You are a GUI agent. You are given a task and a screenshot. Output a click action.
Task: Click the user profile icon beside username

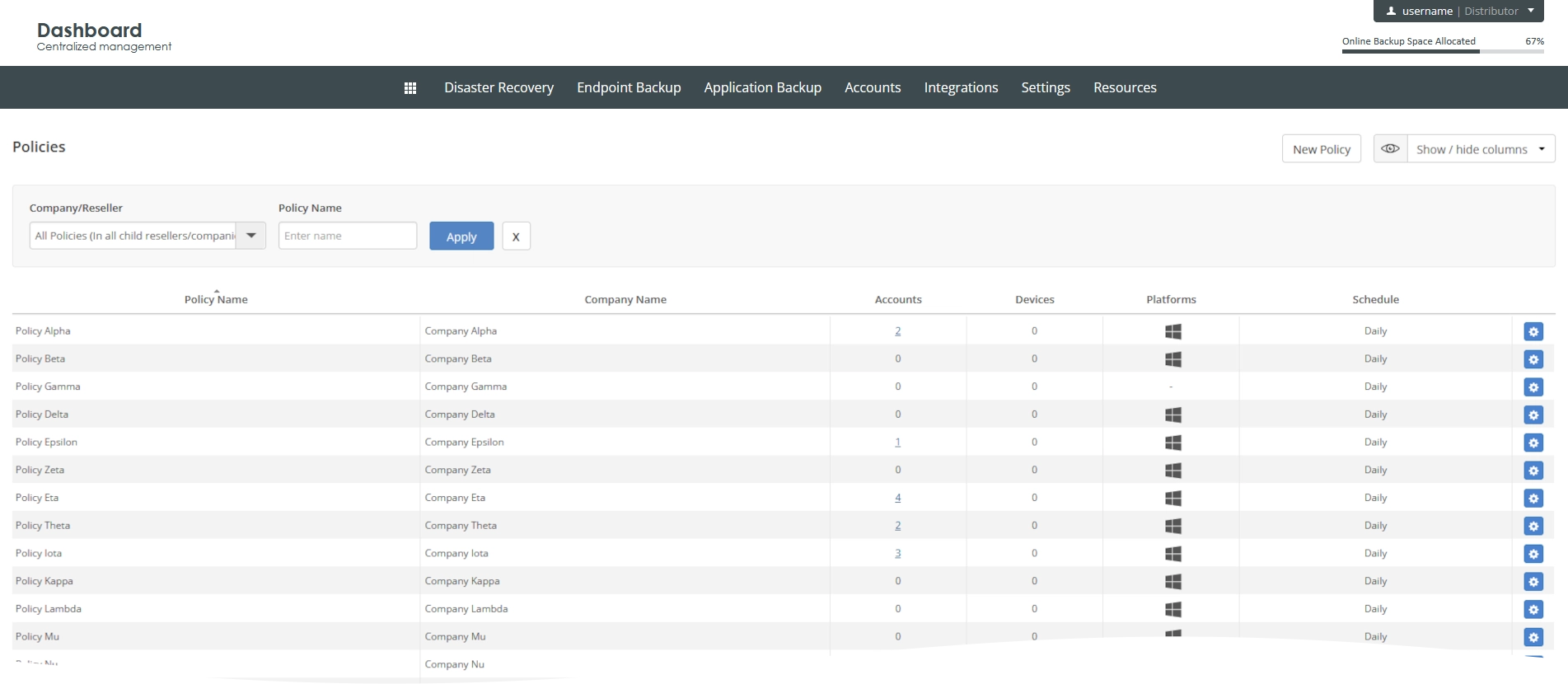pos(1391,12)
